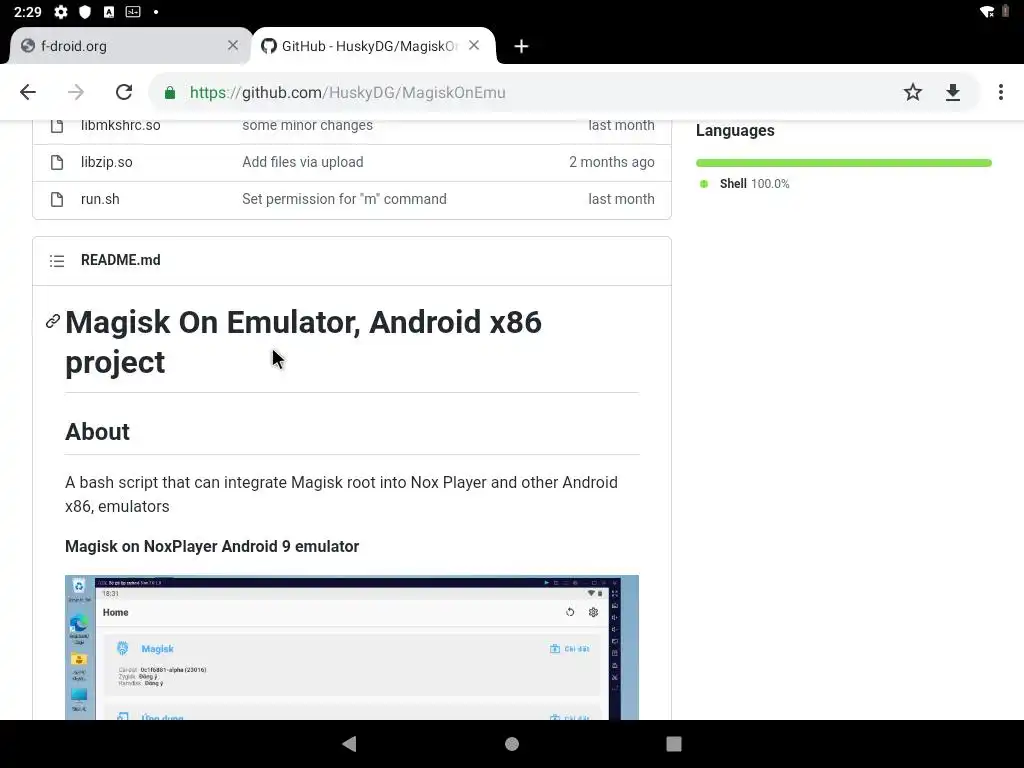This screenshot has width=1024, height=768.
Task: Click the Shell 100.0% language entry
Action: [754, 184]
